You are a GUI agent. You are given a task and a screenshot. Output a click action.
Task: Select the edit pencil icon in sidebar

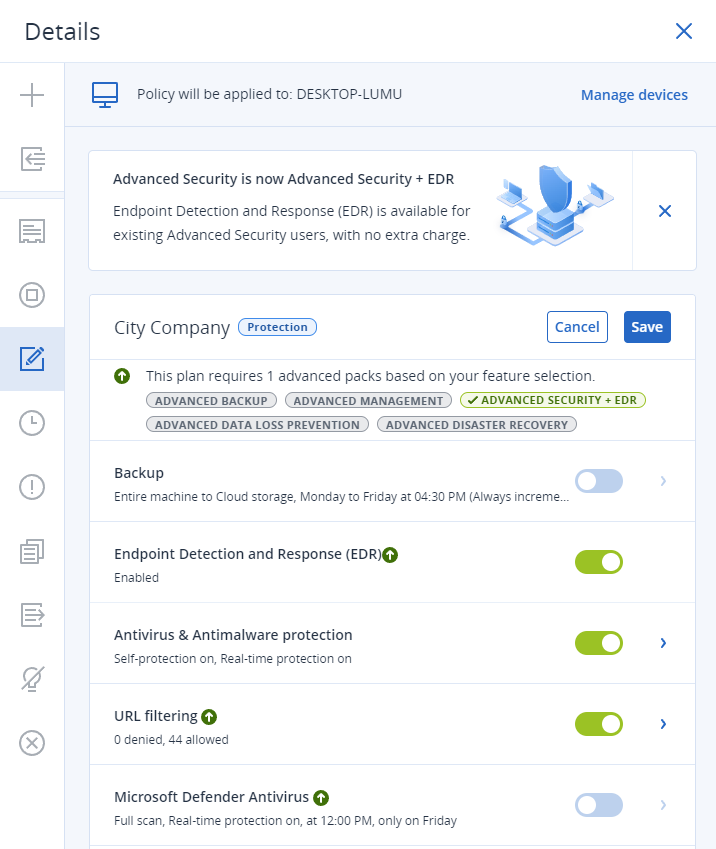[x=32, y=358]
